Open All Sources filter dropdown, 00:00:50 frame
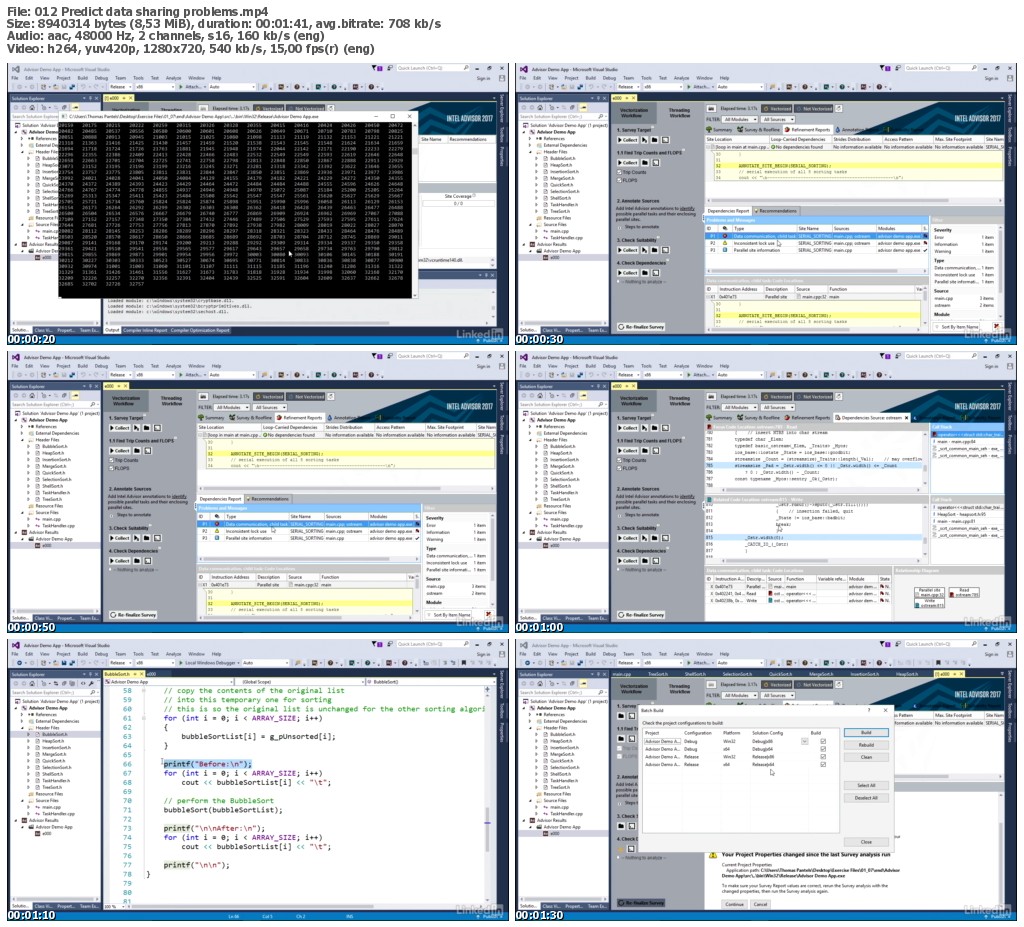 pyautogui.click(x=268, y=407)
